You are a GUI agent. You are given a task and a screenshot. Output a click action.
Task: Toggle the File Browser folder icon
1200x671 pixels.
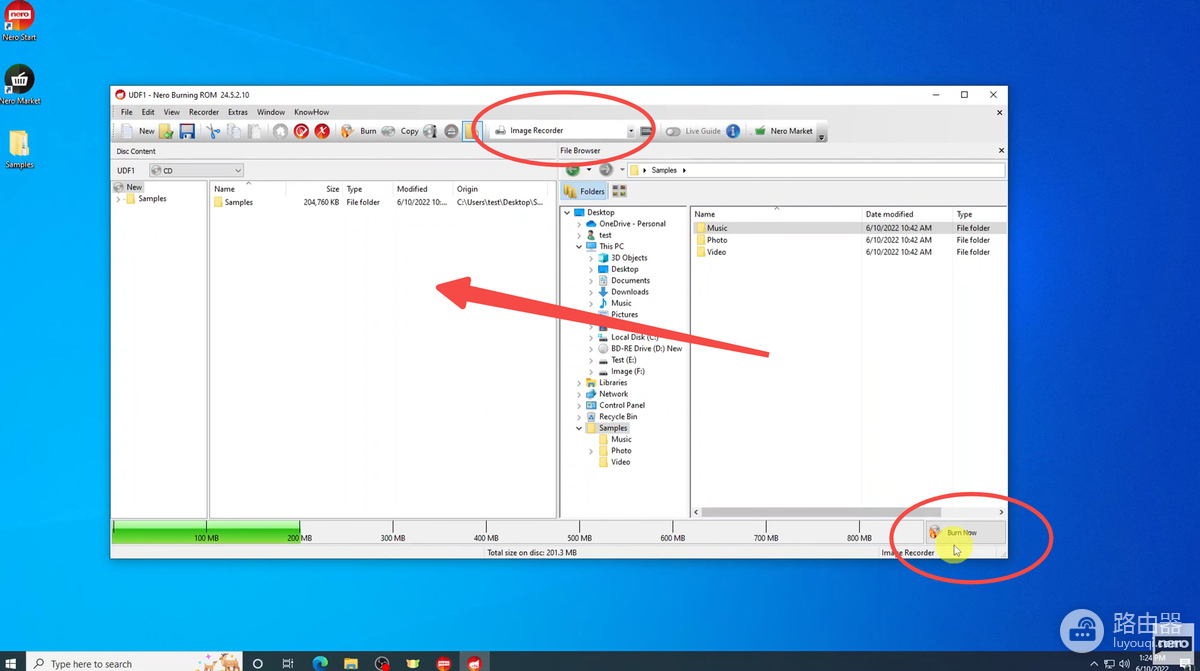point(473,131)
